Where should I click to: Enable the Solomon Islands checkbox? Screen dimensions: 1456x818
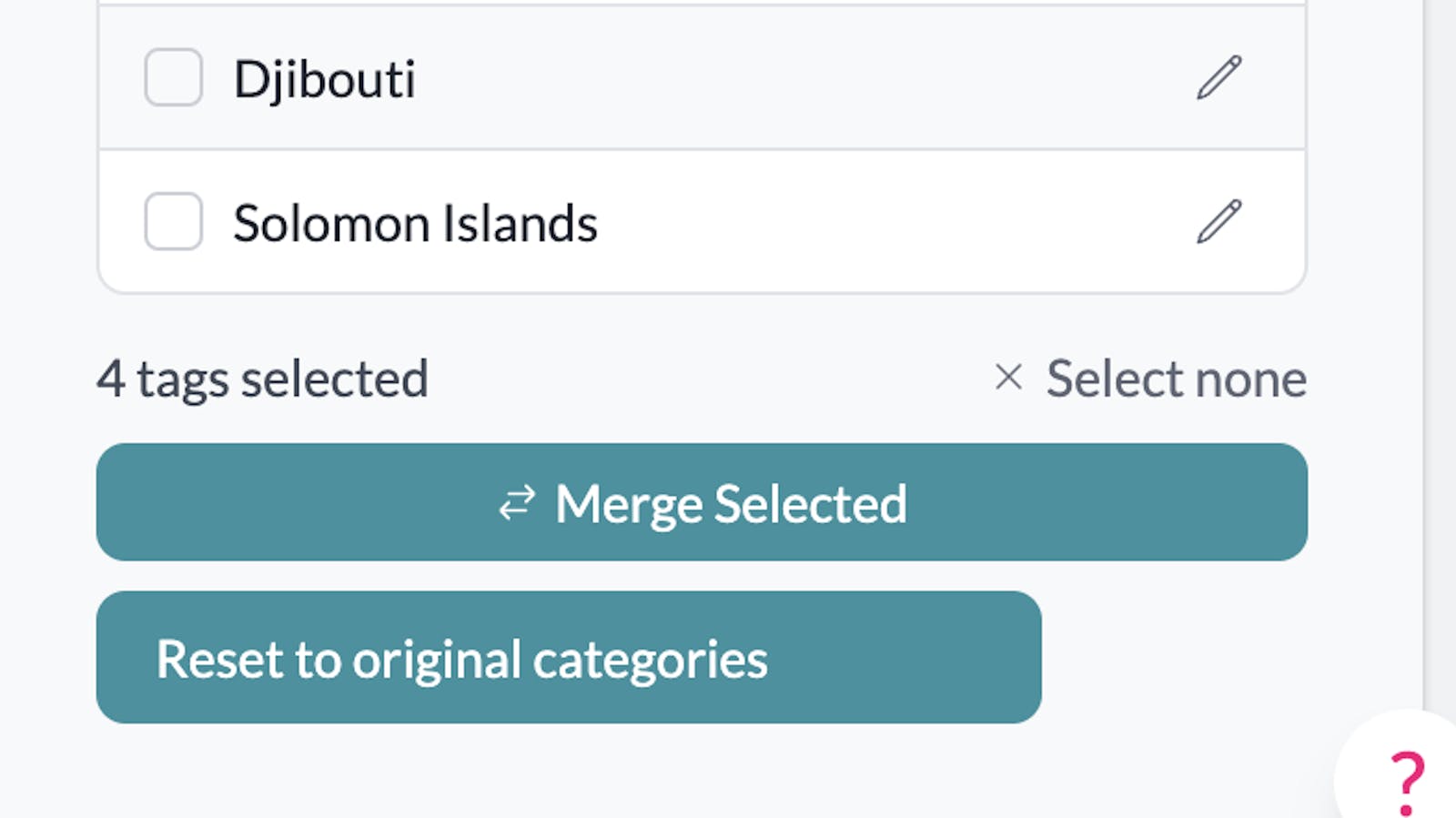pos(173,221)
